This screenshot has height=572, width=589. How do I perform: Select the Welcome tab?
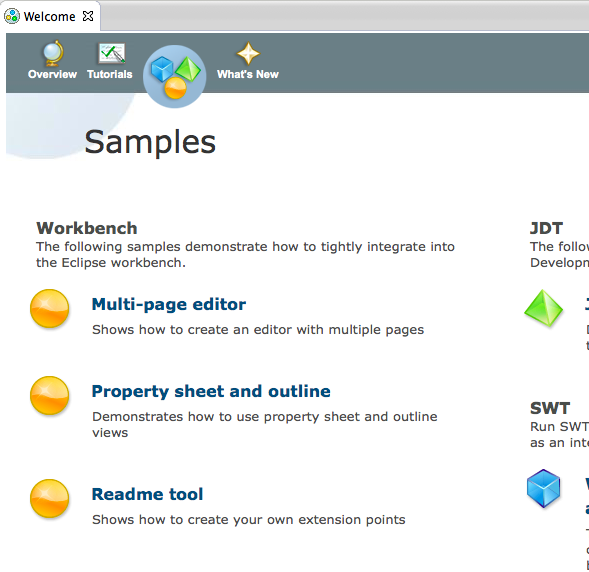point(49,17)
